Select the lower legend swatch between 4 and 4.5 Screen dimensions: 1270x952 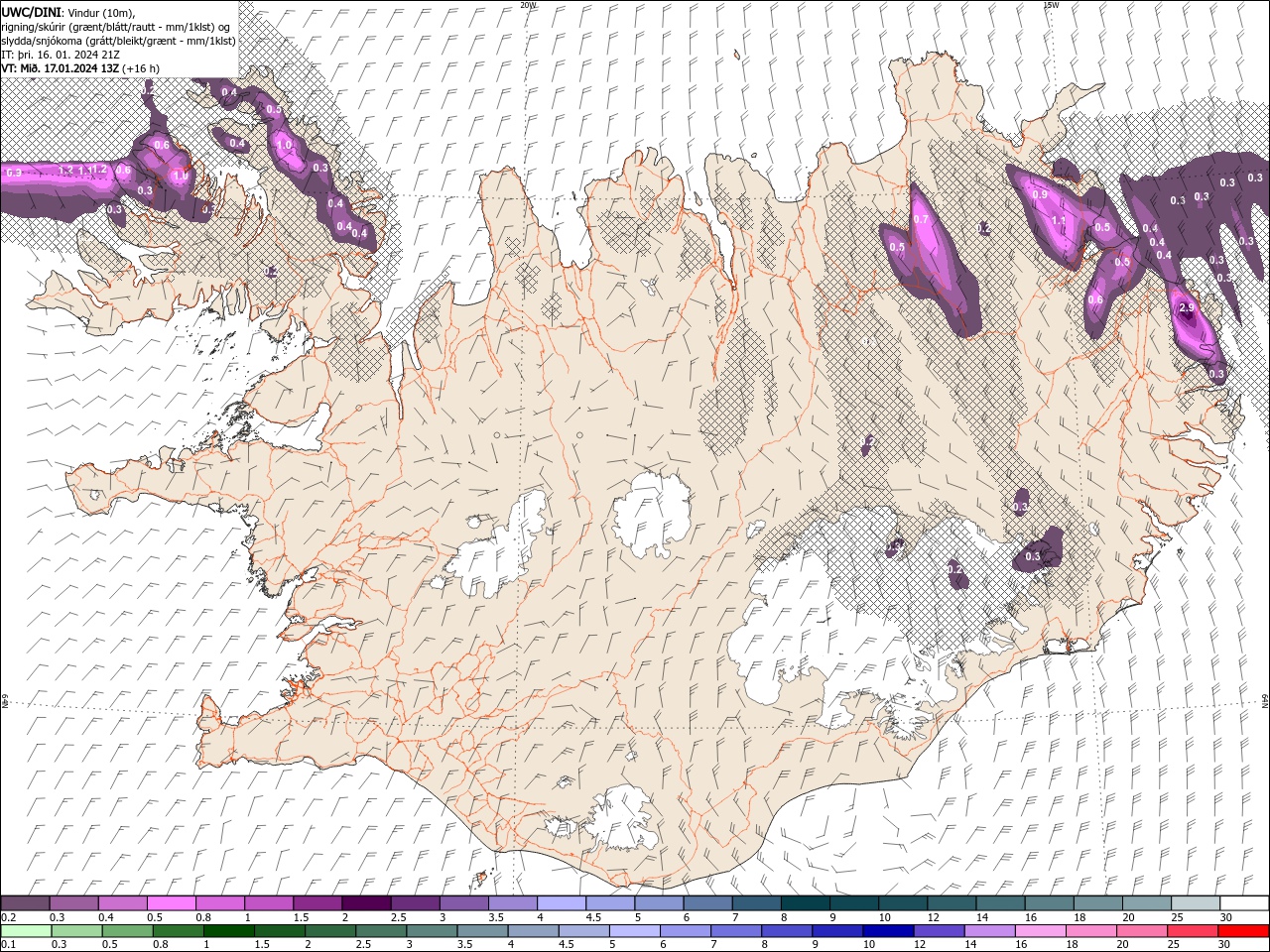point(533,931)
